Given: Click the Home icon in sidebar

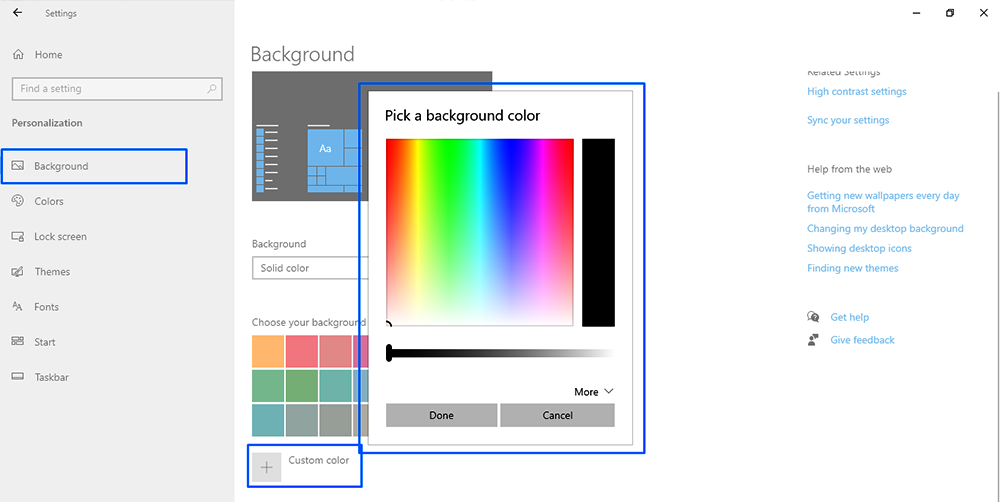Looking at the screenshot, I should click(18, 55).
